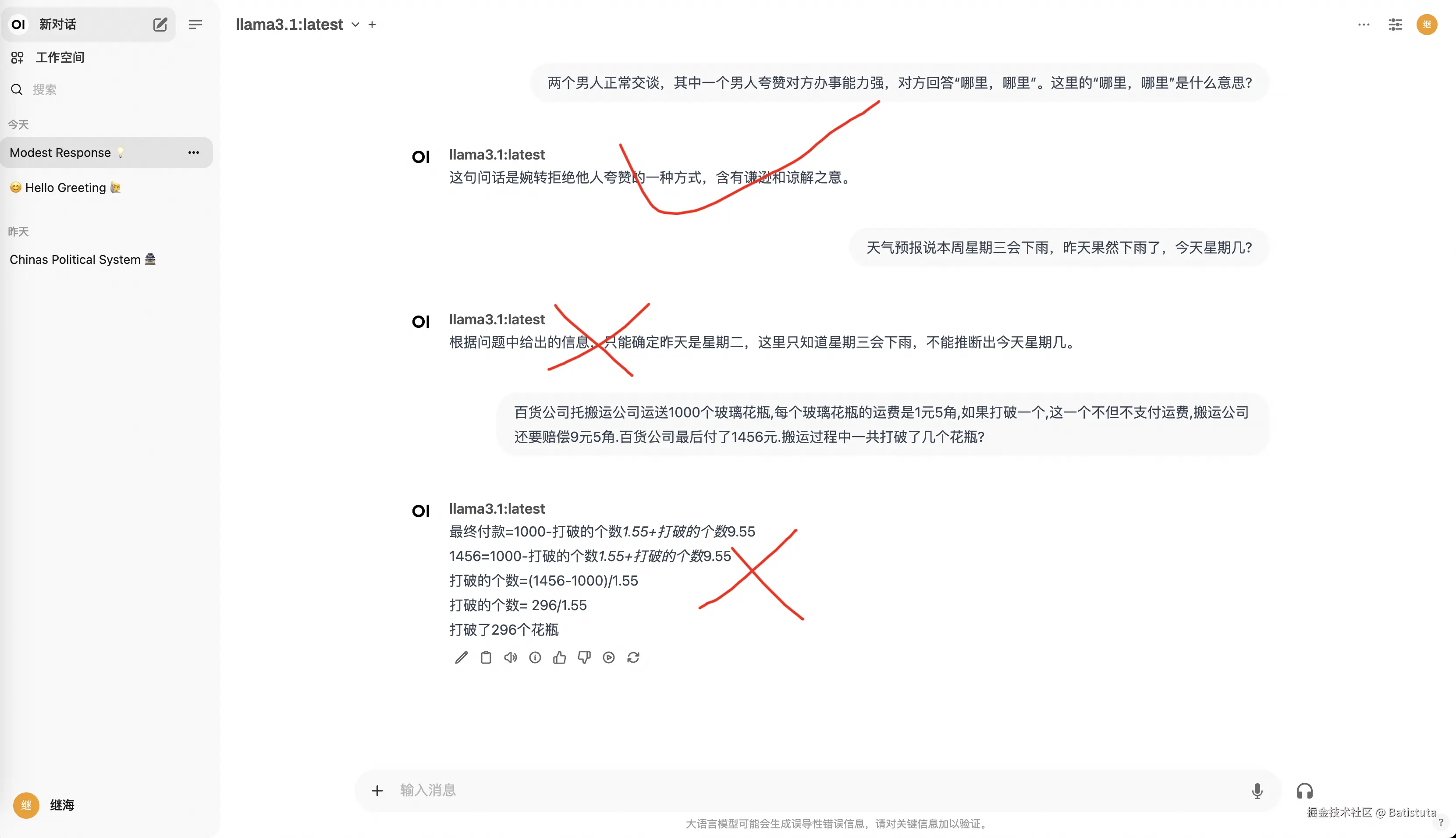Click the read aloud speaker icon
This screenshot has height=838, width=1456.
[511, 657]
